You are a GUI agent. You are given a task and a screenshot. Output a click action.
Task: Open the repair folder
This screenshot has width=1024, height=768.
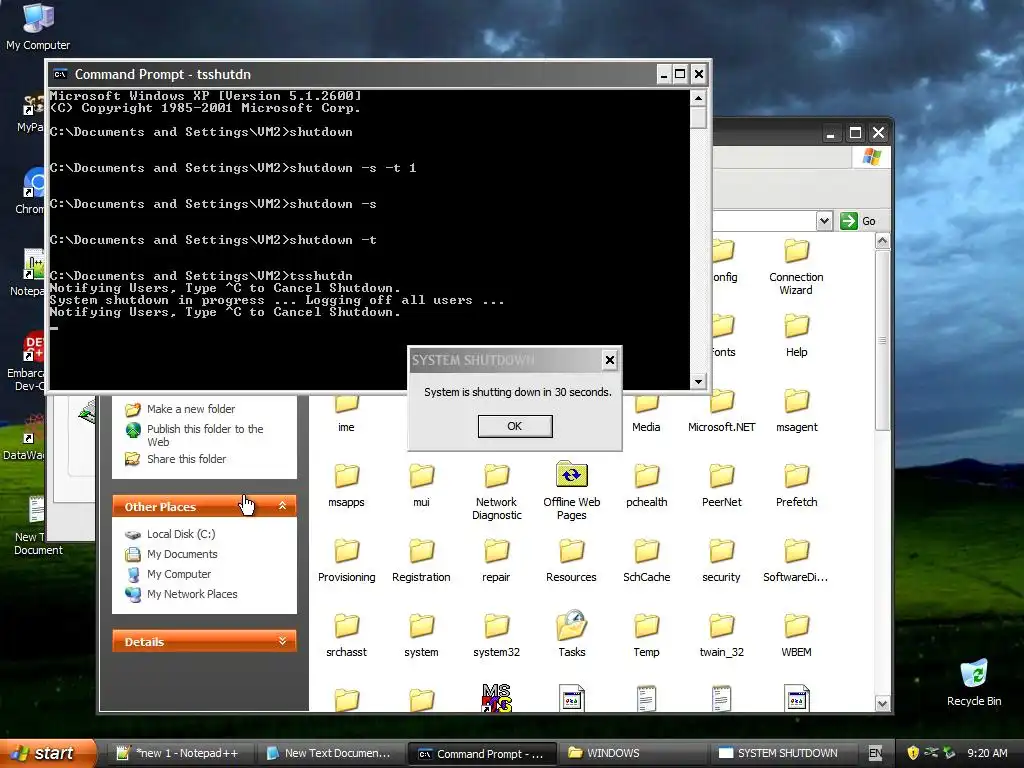[x=496, y=560]
